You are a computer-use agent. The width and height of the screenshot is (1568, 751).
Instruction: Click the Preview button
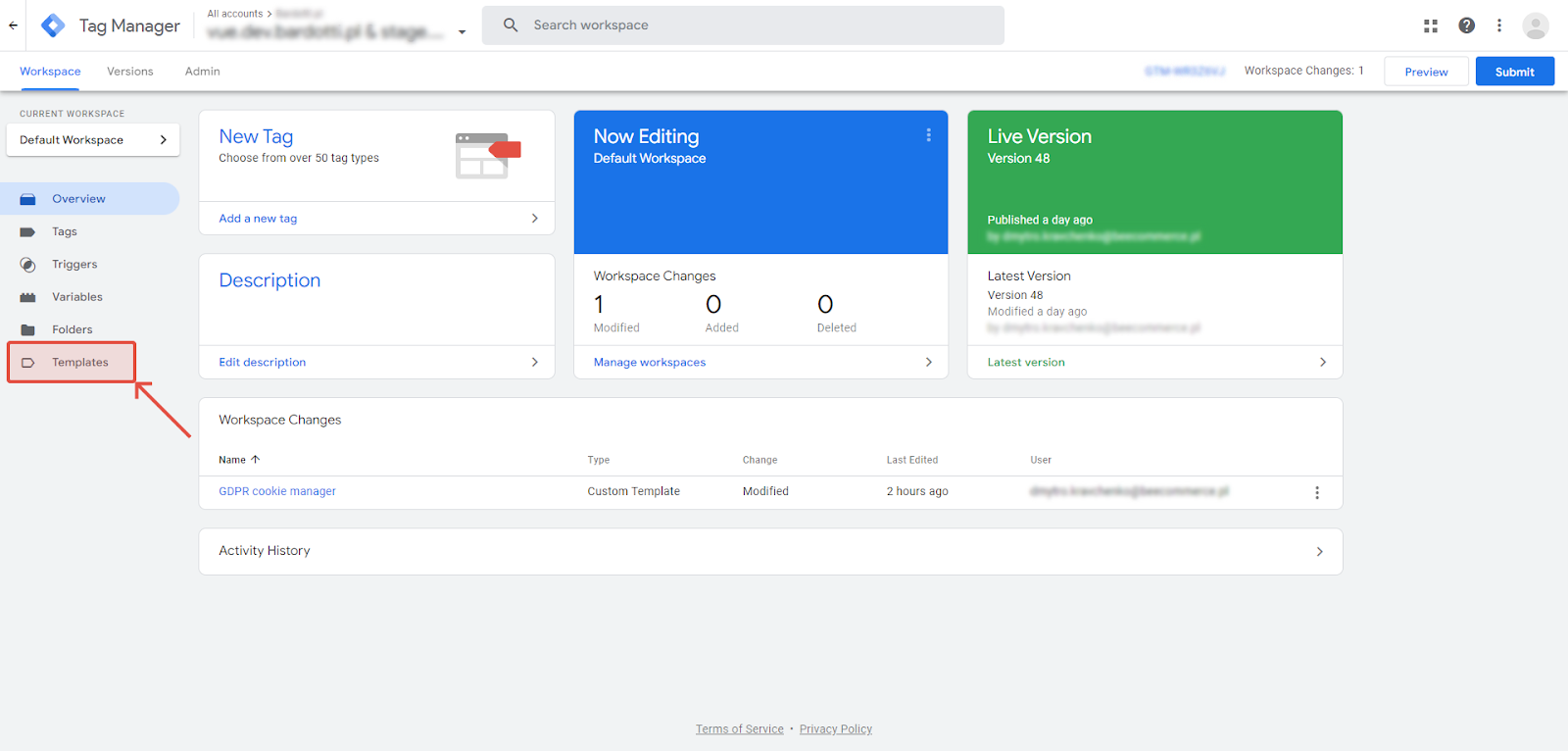point(1426,72)
